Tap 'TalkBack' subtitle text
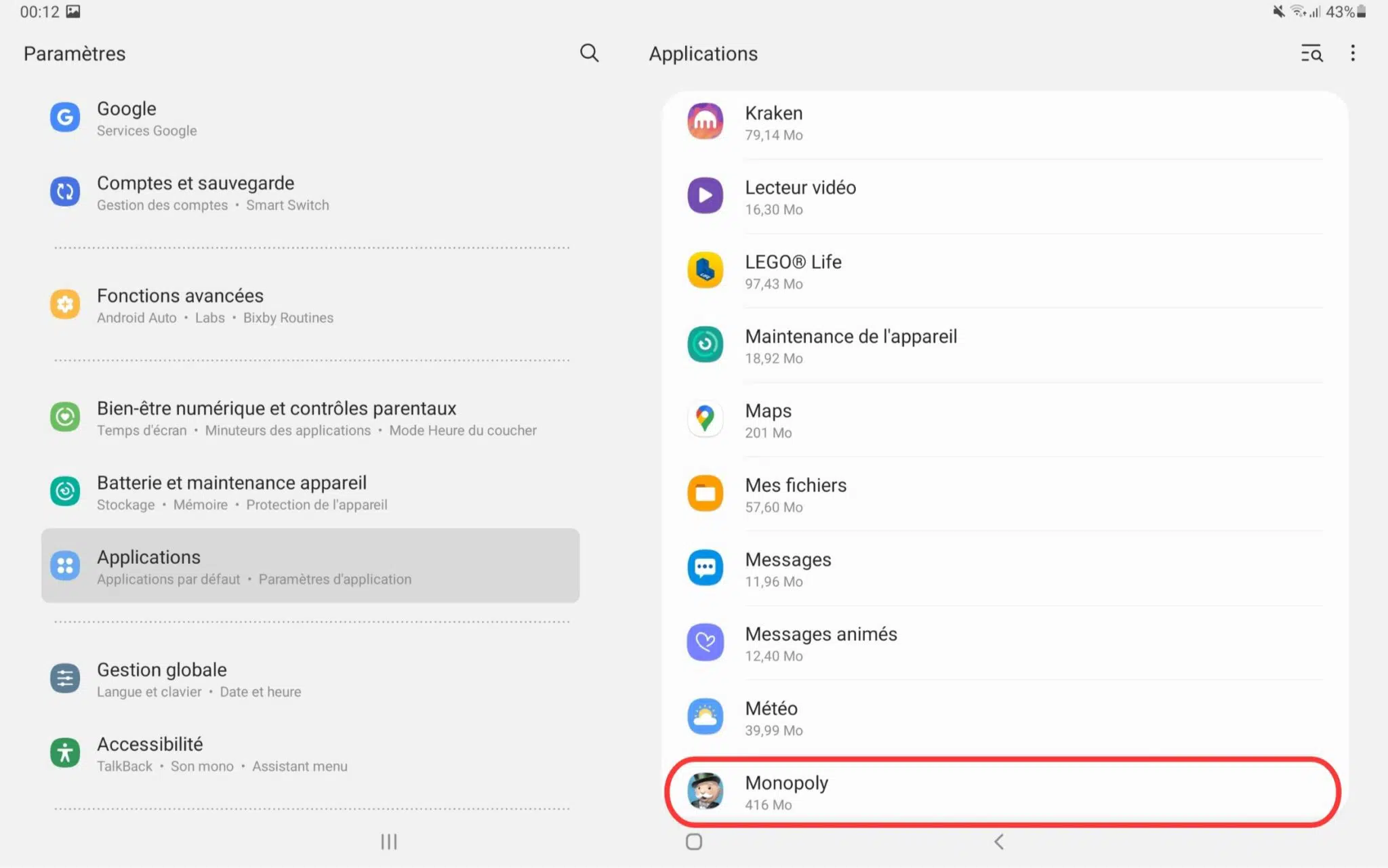 point(124,766)
